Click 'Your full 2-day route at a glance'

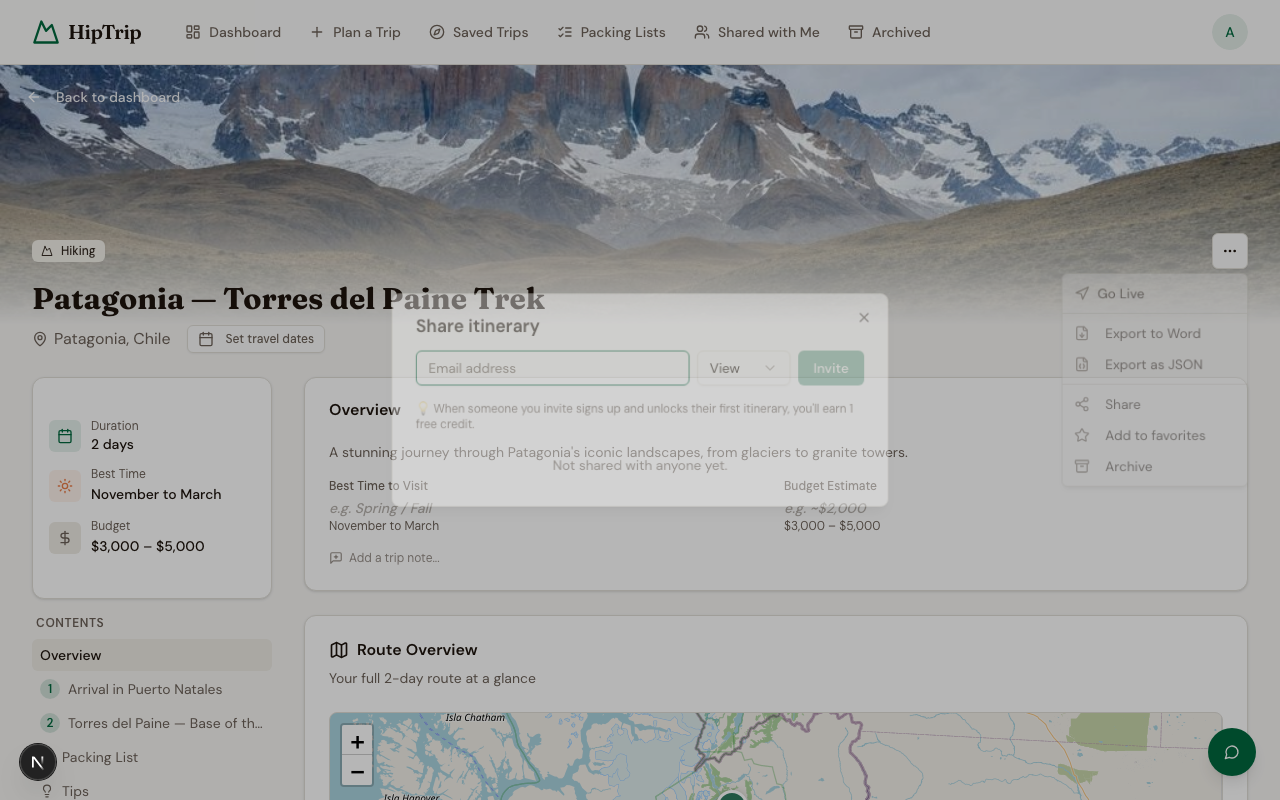(x=432, y=678)
